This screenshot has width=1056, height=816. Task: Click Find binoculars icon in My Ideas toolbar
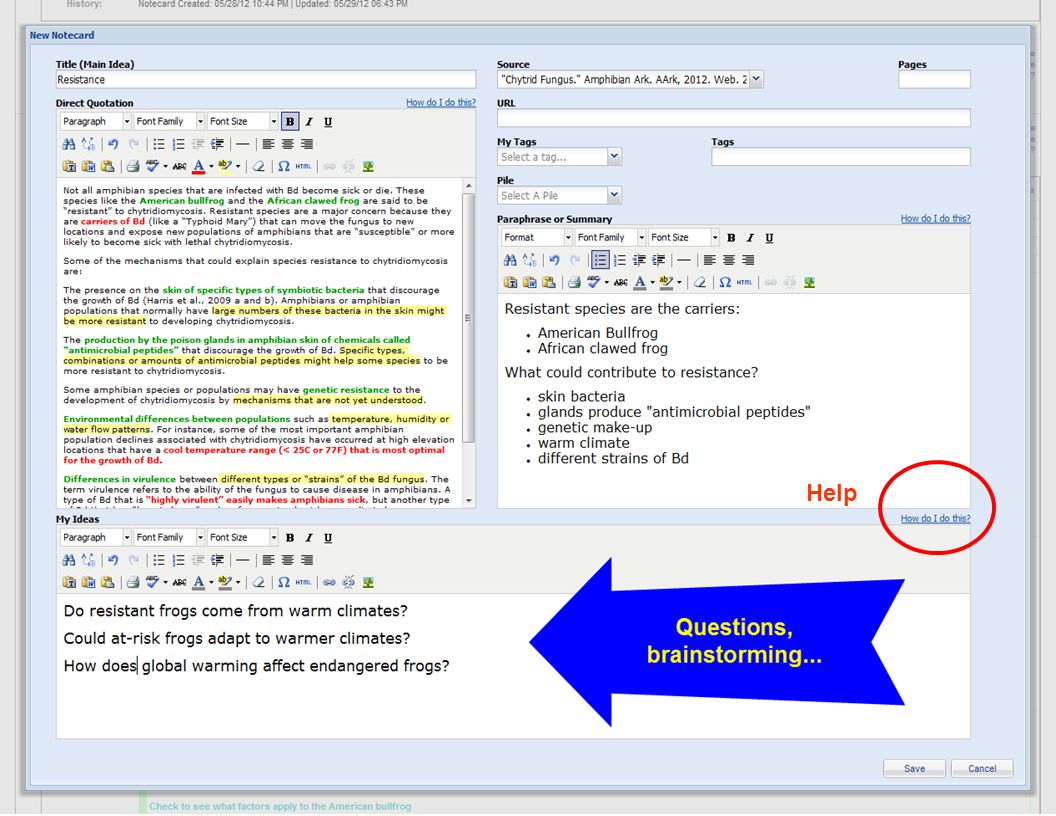click(69, 560)
